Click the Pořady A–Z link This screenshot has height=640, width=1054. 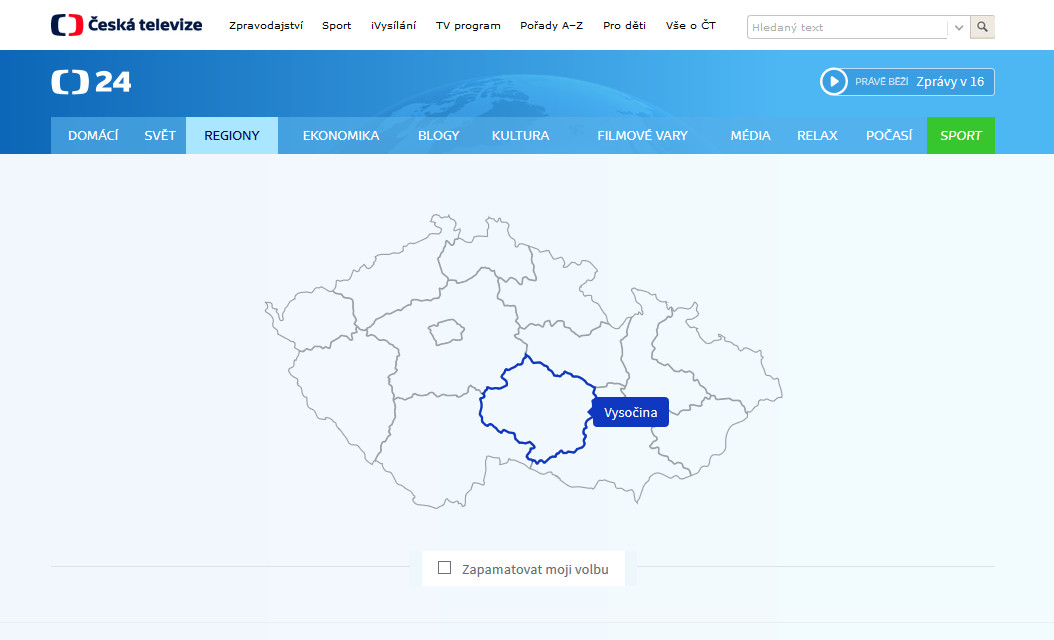551,25
